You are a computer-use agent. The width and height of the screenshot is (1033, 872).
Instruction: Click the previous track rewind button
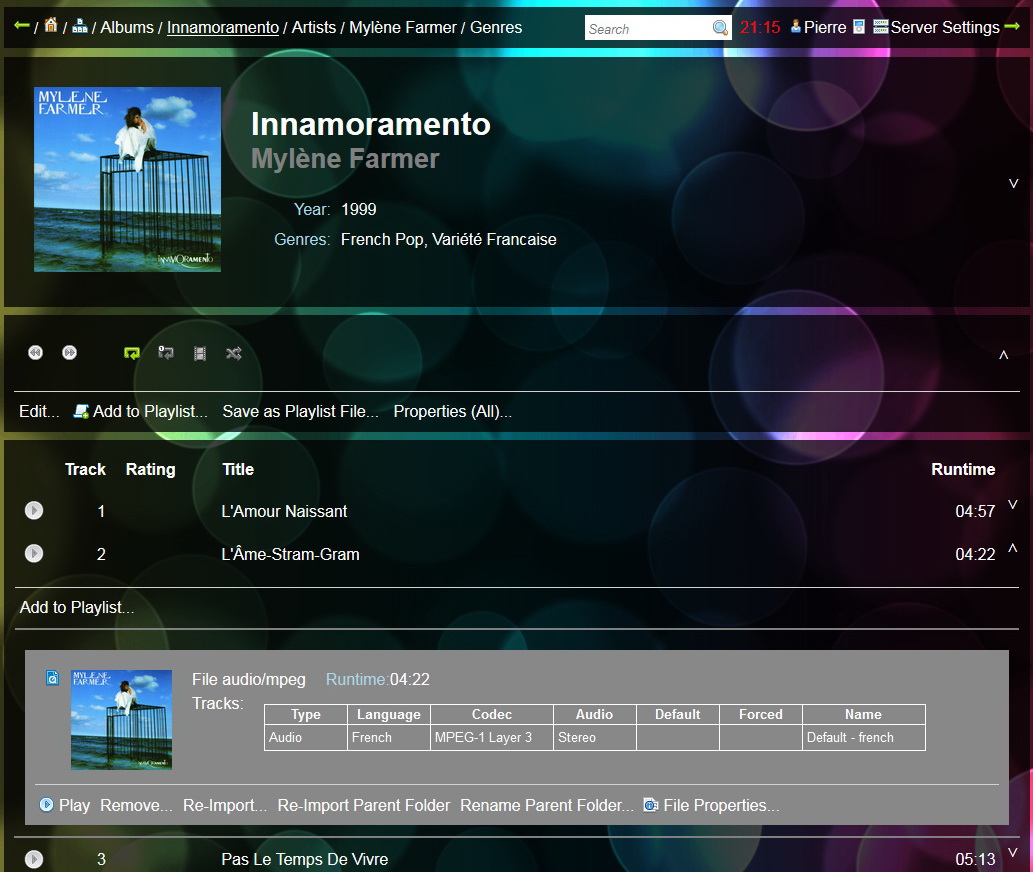(36, 352)
